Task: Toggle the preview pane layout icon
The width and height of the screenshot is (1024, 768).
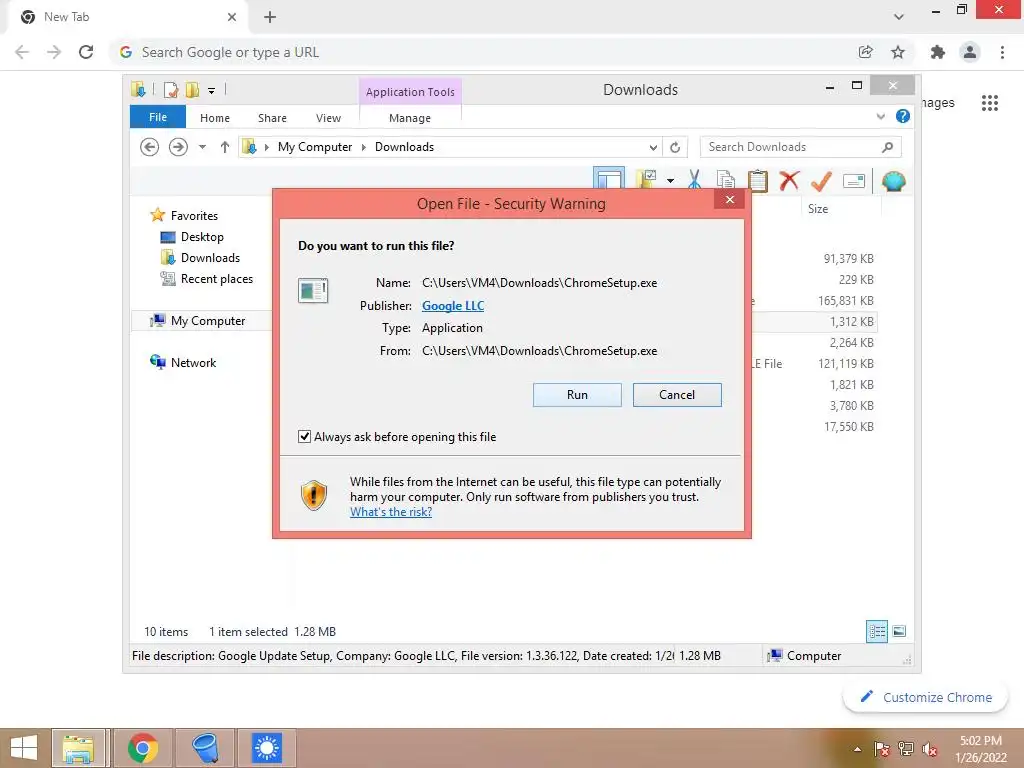Action: click(x=609, y=179)
